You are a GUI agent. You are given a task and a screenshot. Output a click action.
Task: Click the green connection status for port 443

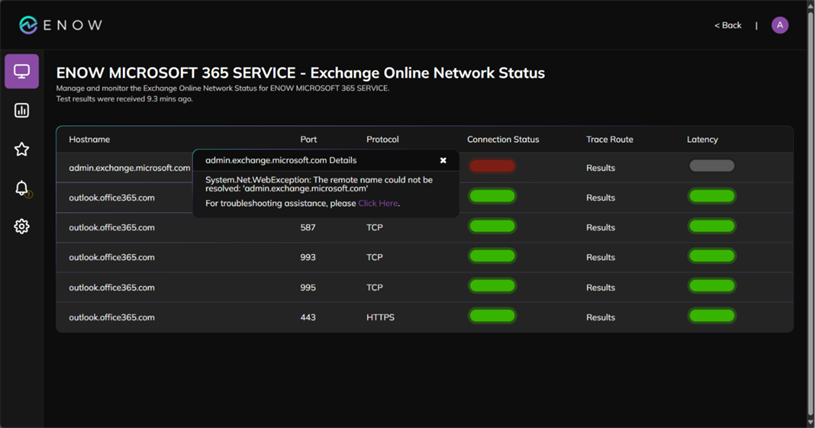click(x=492, y=316)
